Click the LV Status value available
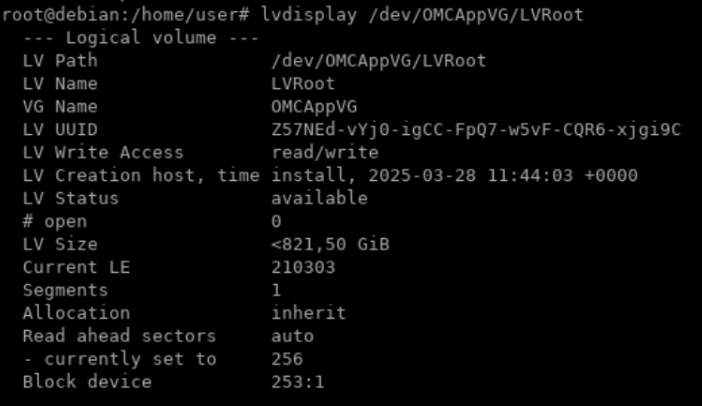 pos(320,198)
